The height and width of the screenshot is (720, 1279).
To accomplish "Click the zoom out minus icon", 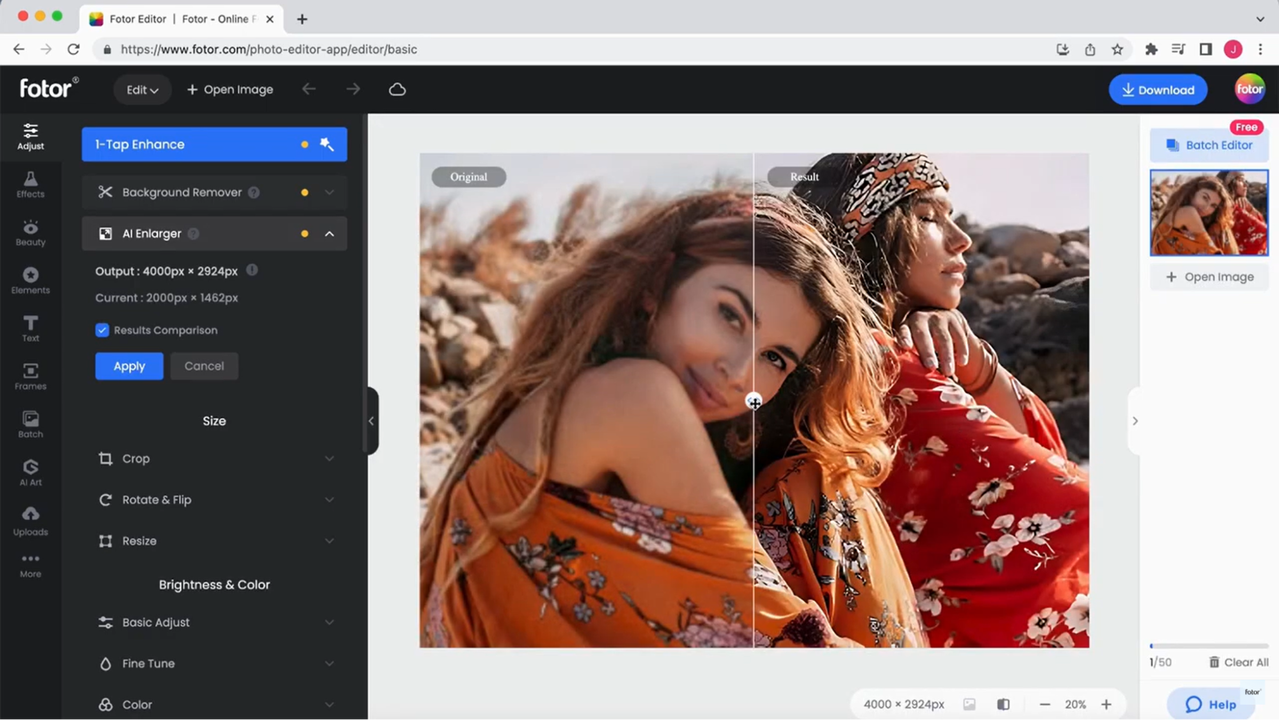I will tap(1044, 704).
